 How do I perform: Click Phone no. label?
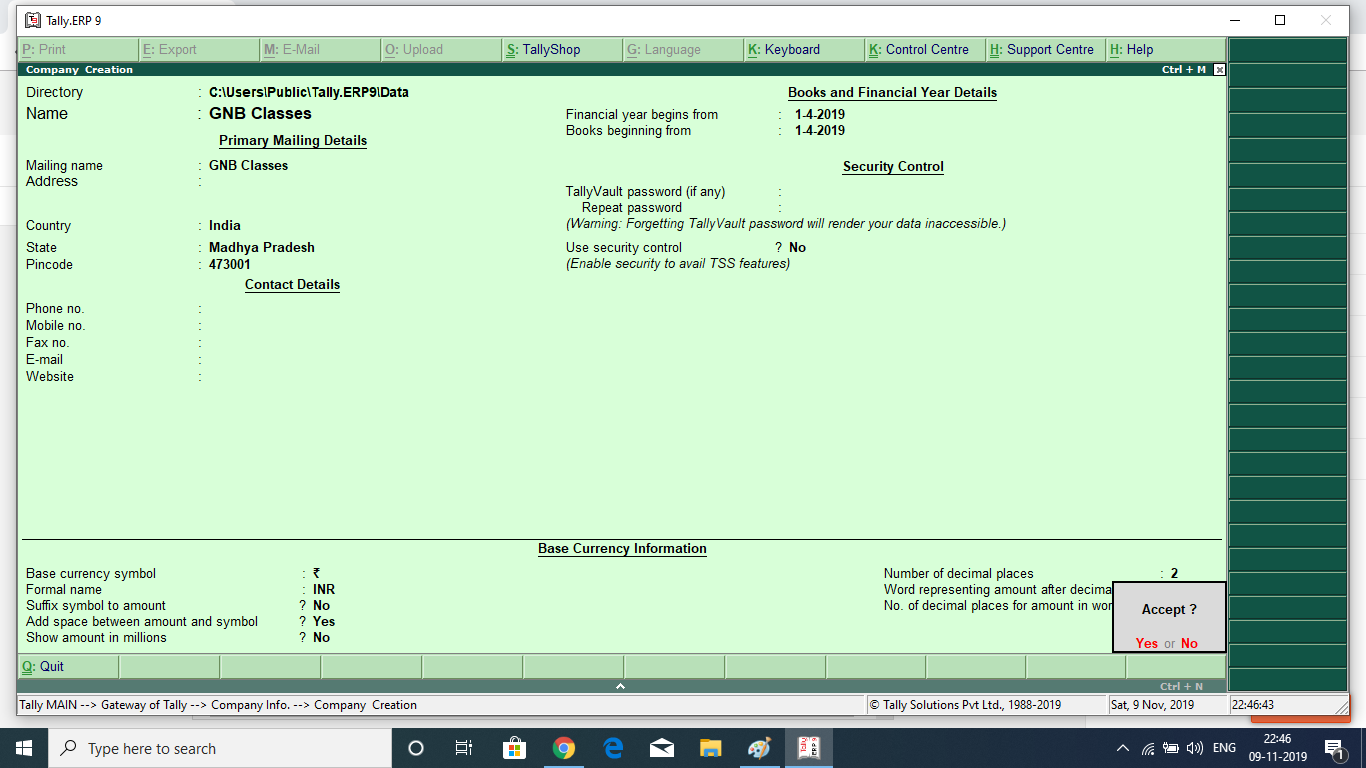(55, 308)
